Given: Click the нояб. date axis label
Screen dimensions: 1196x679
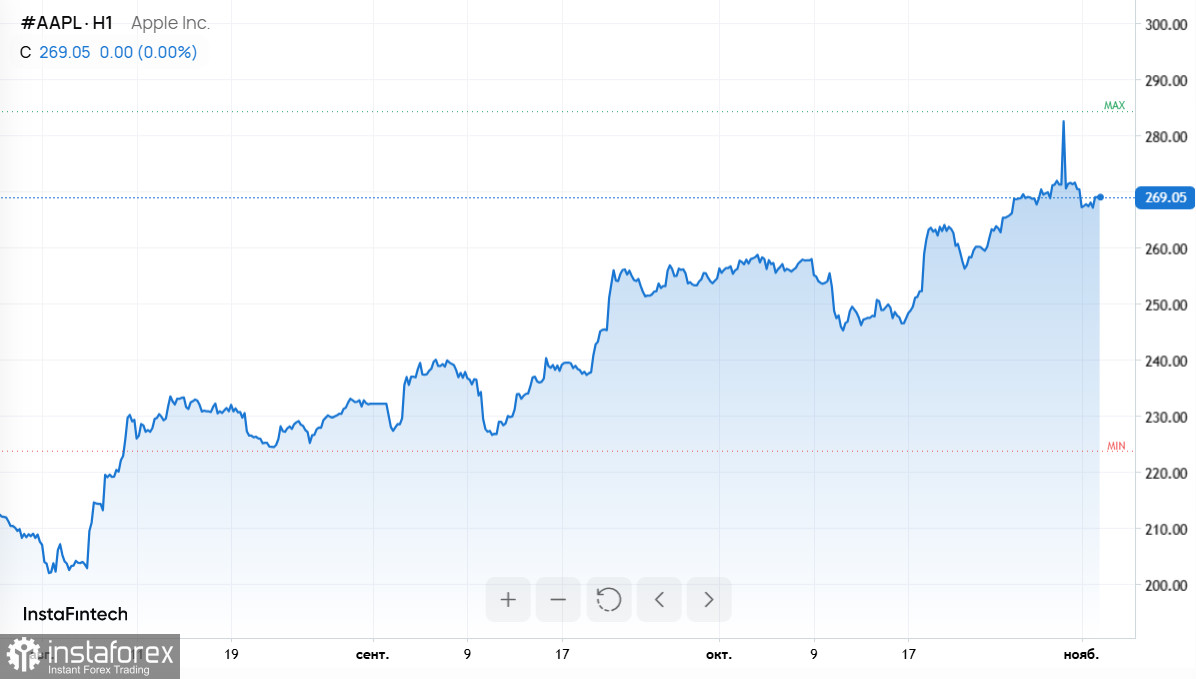Looking at the screenshot, I should pos(1080,655).
